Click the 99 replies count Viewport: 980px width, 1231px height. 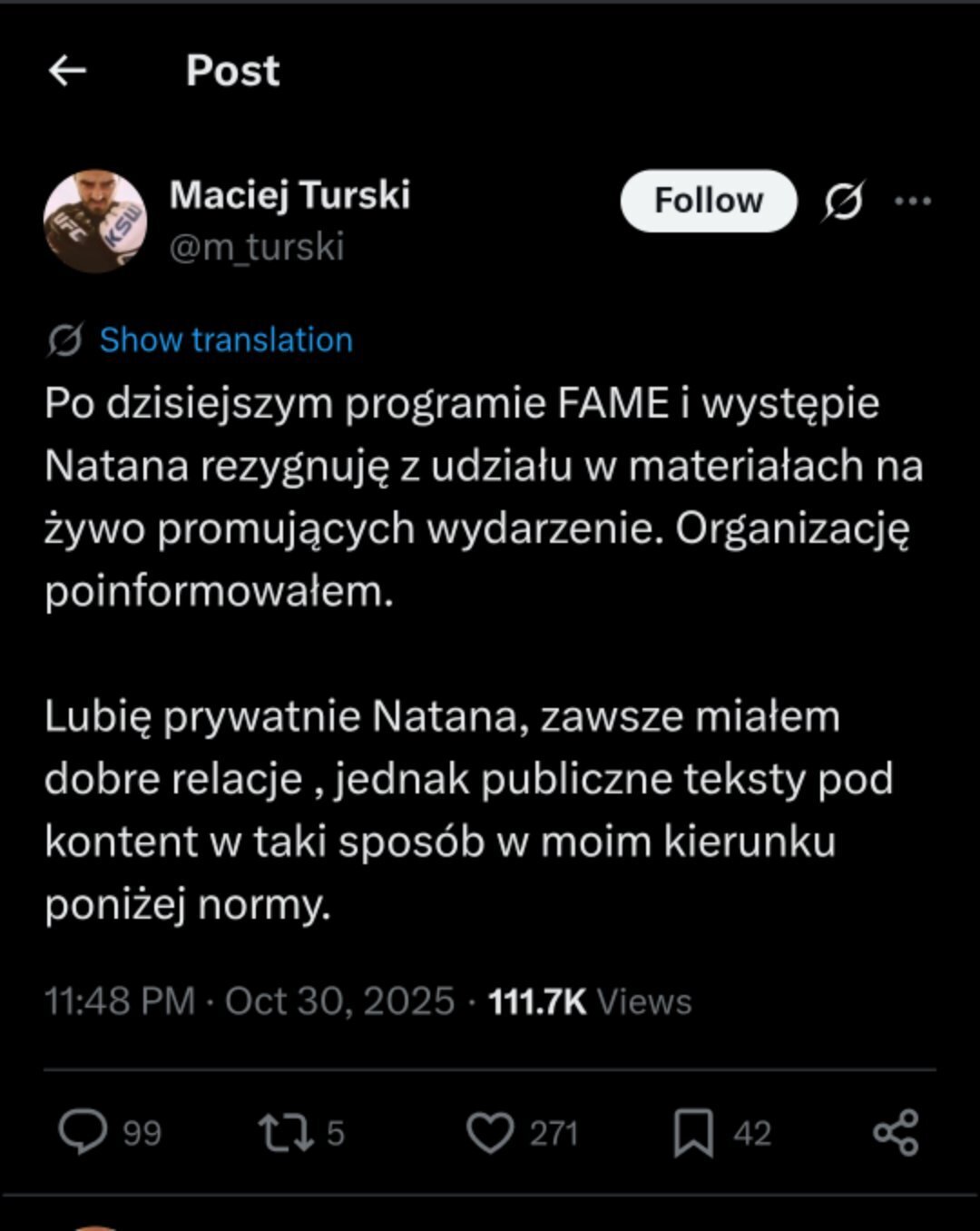point(142,1133)
